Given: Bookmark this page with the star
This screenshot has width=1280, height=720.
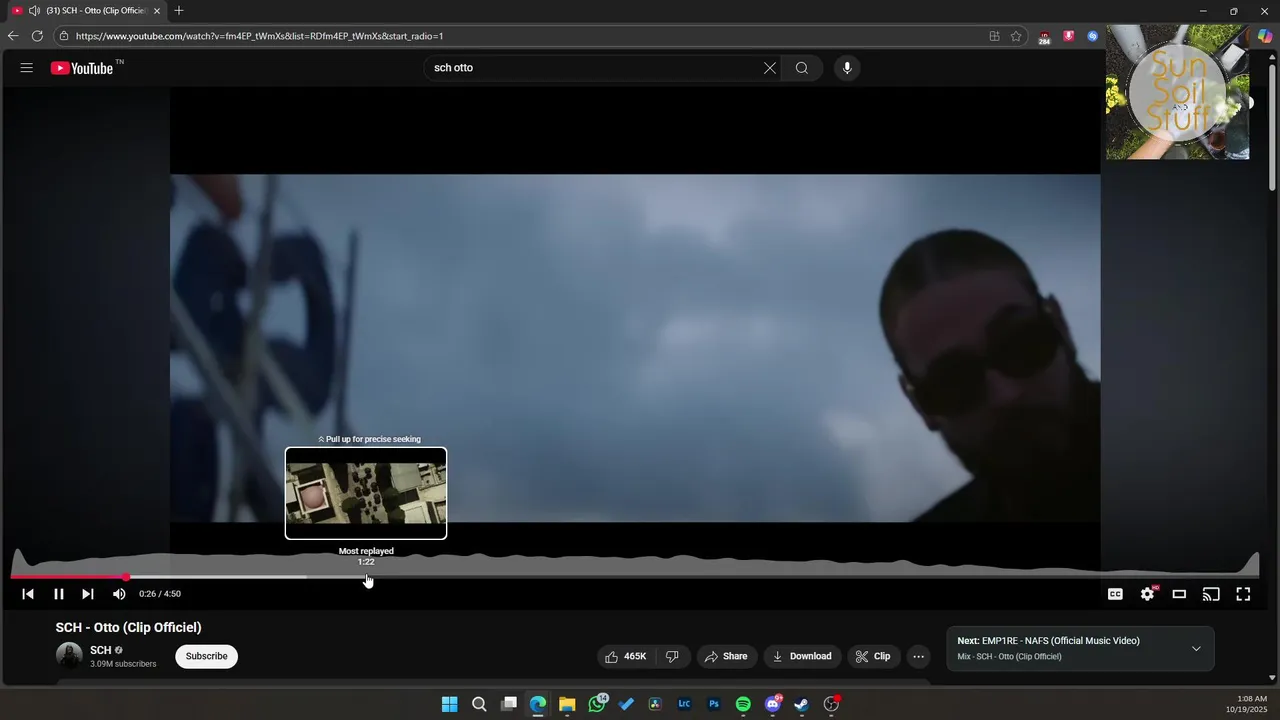Looking at the screenshot, I should (1016, 36).
